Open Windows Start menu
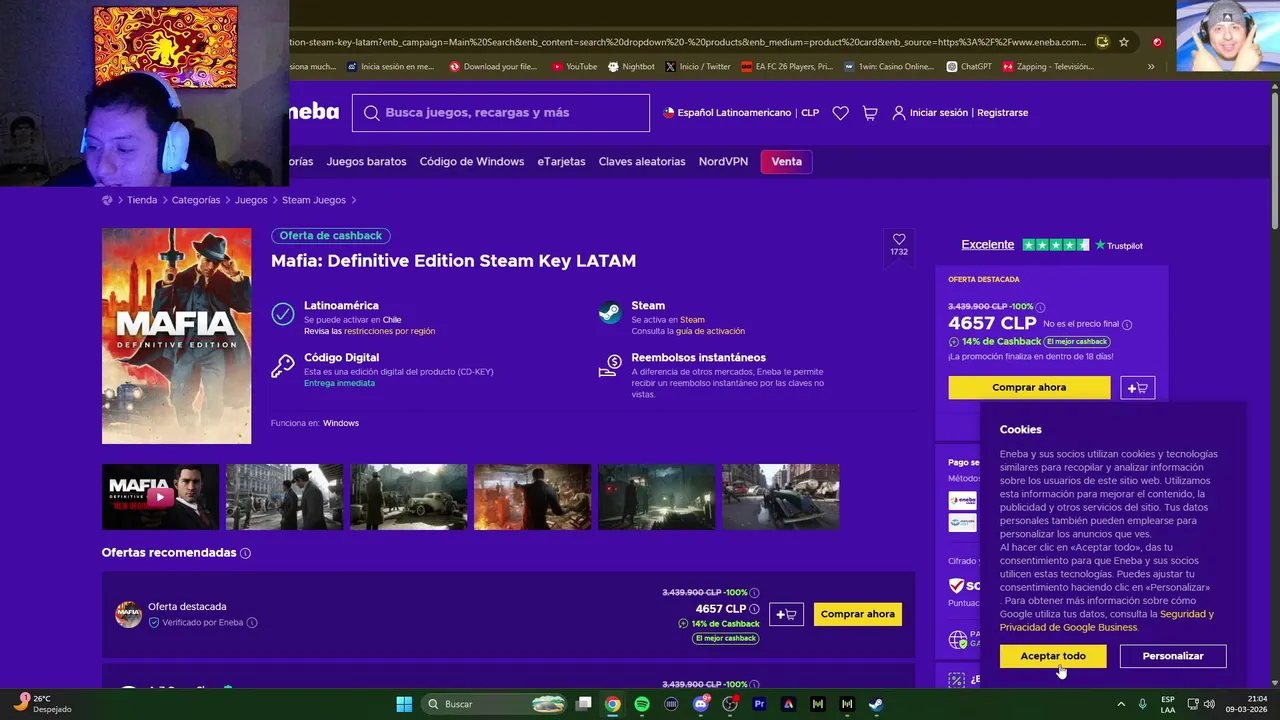The width and height of the screenshot is (1280, 720). [x=404, y=704]
